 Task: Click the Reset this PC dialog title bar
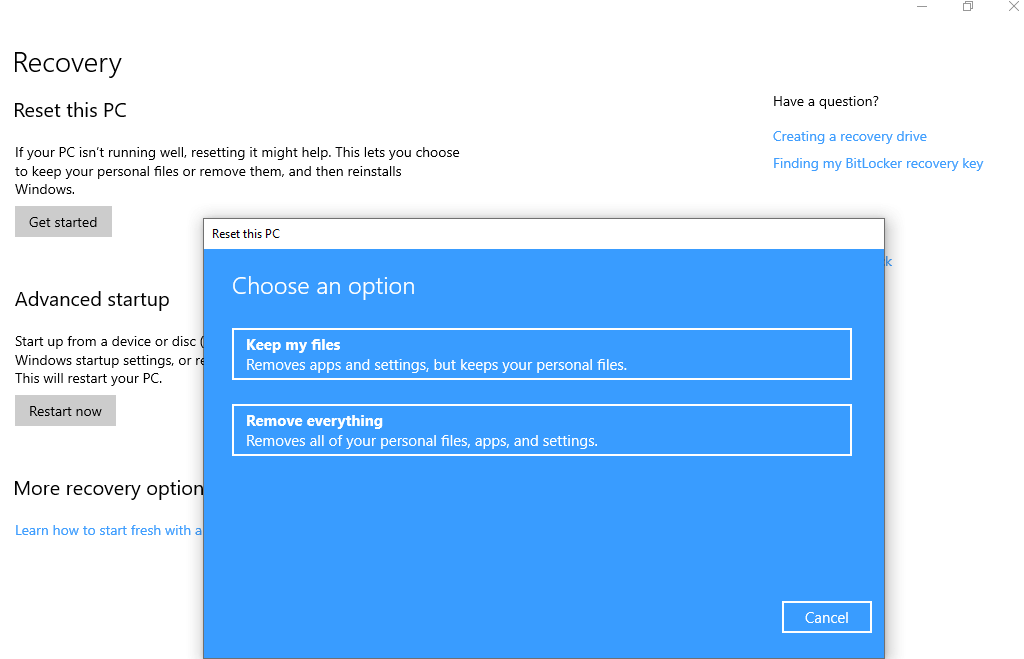point(543,233)
